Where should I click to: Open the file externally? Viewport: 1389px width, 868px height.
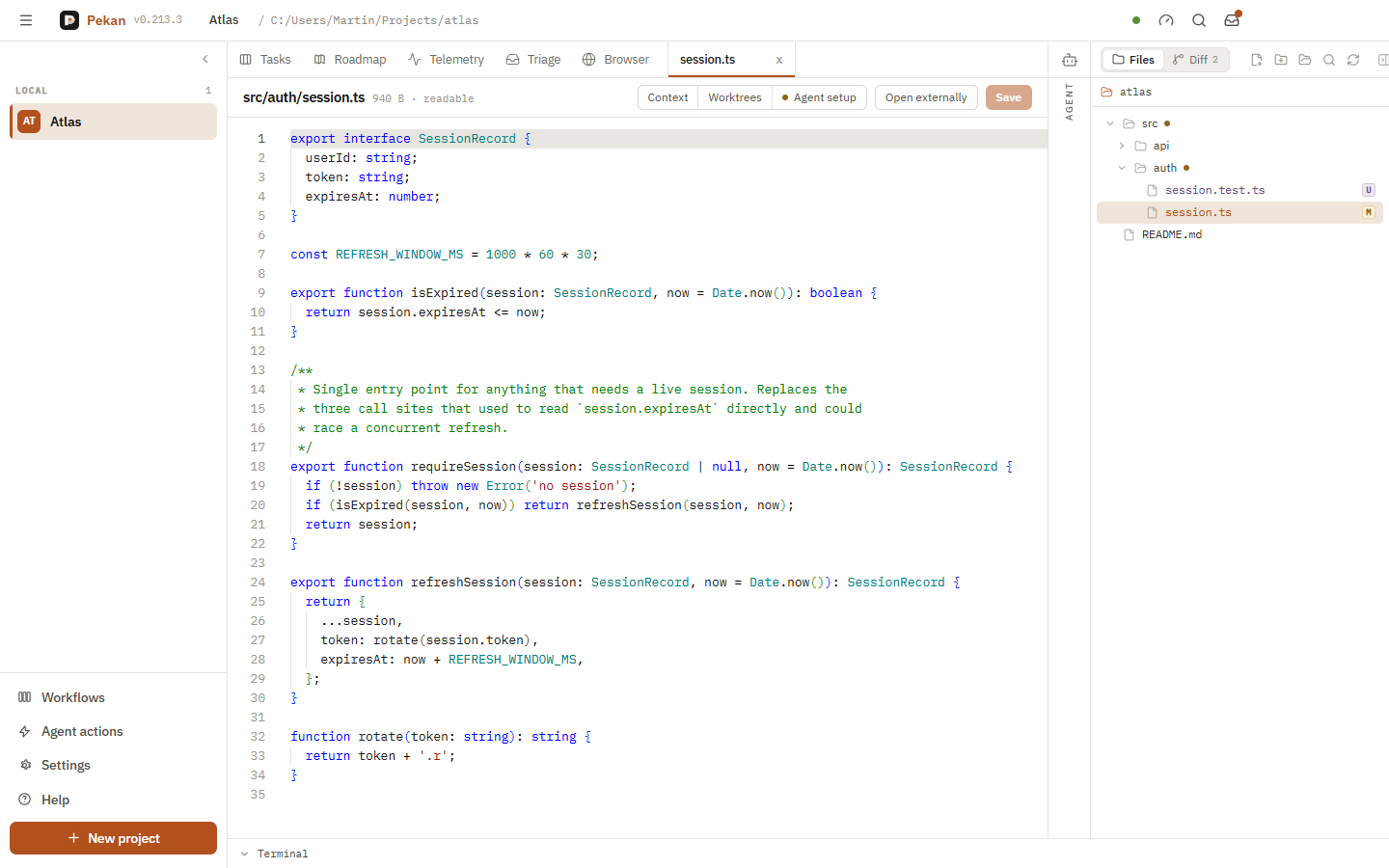click(926, 97)
